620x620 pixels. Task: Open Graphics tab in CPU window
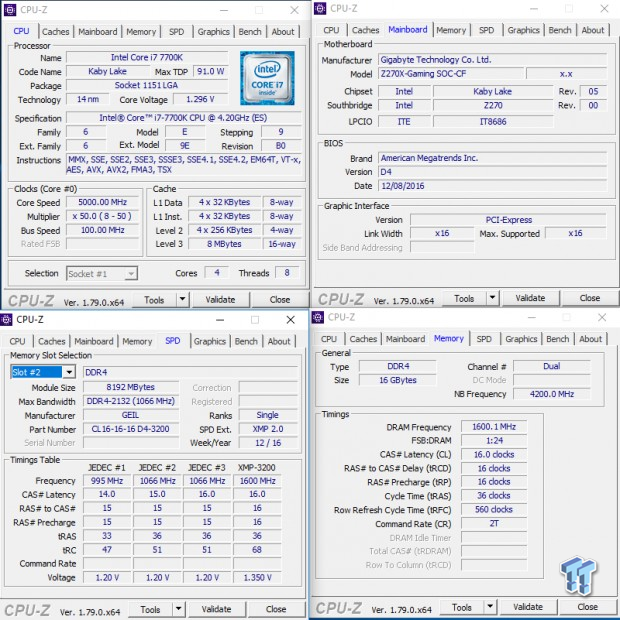tap(214, 32)
